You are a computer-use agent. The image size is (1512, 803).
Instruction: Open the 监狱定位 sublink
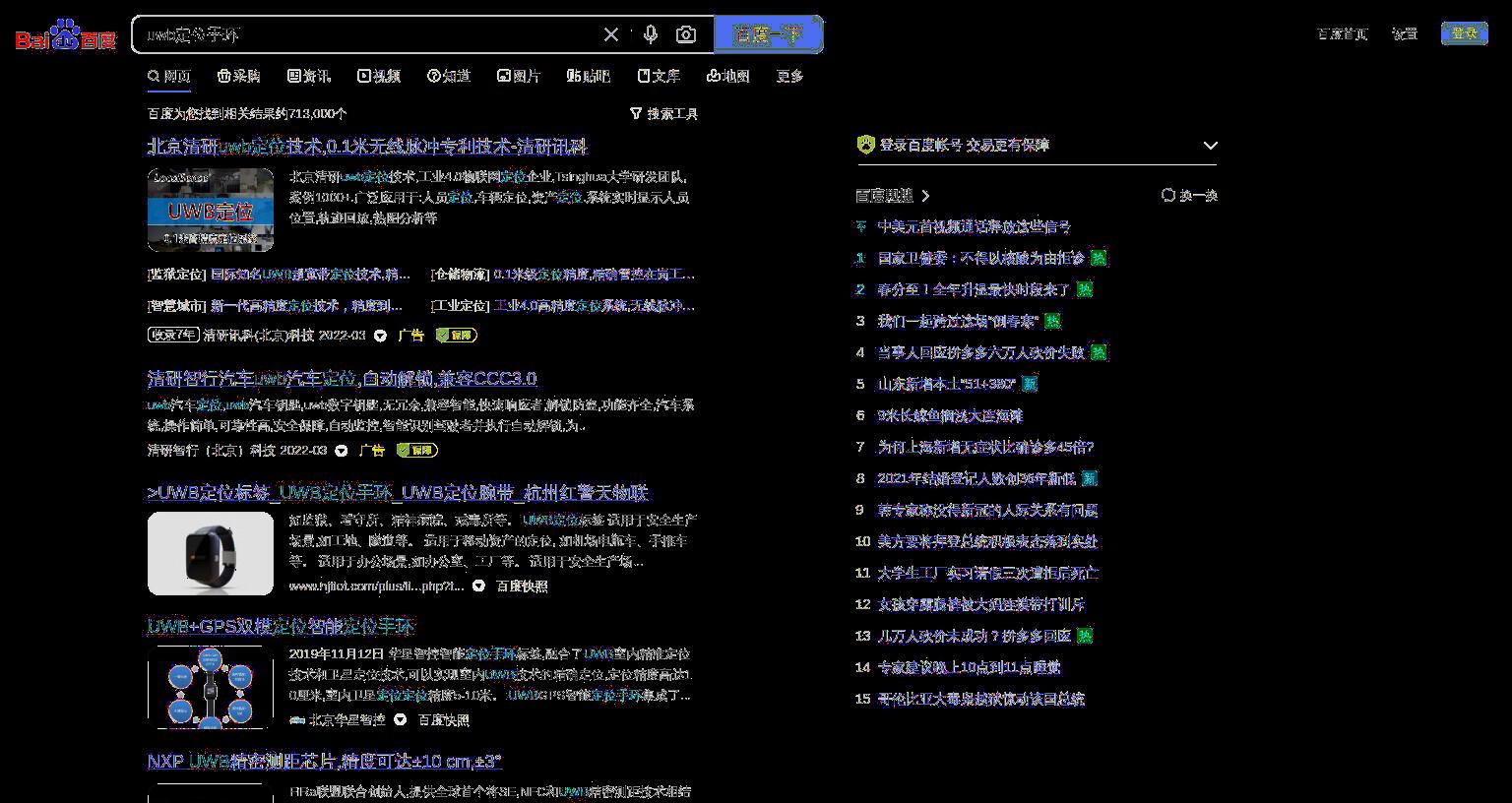(279, 275)
